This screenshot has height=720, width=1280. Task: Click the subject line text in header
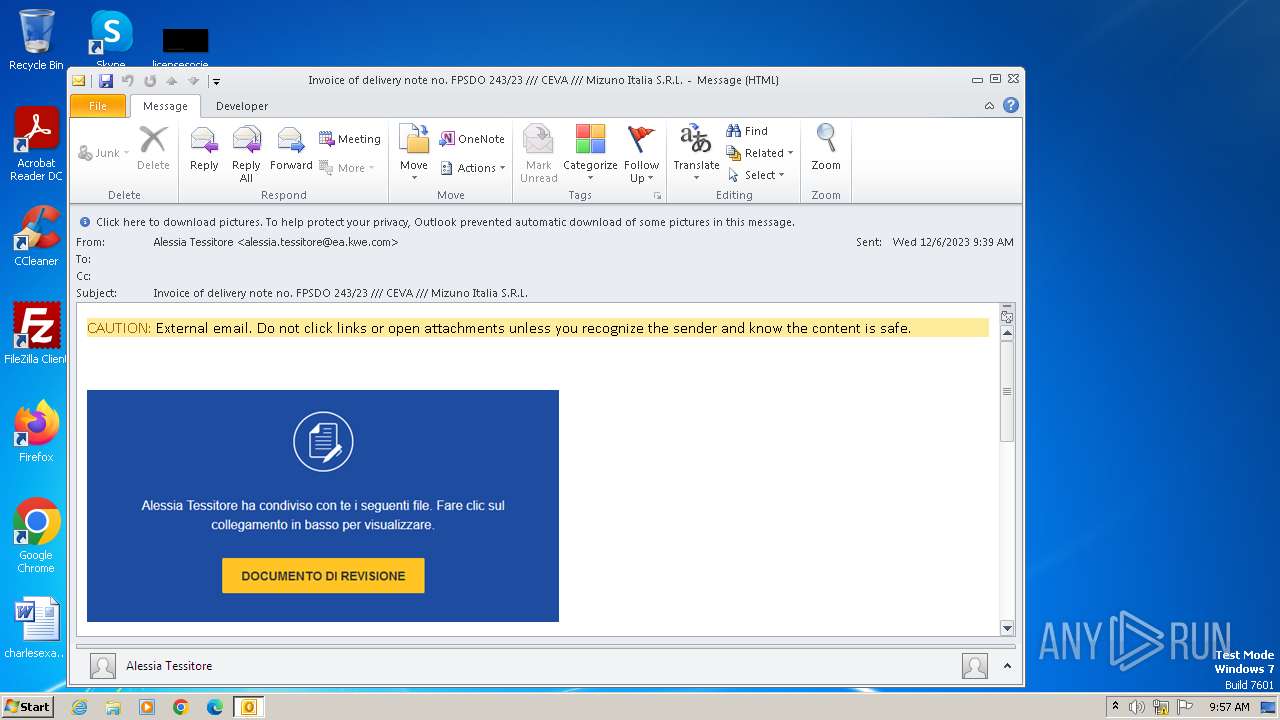[340, 293]
